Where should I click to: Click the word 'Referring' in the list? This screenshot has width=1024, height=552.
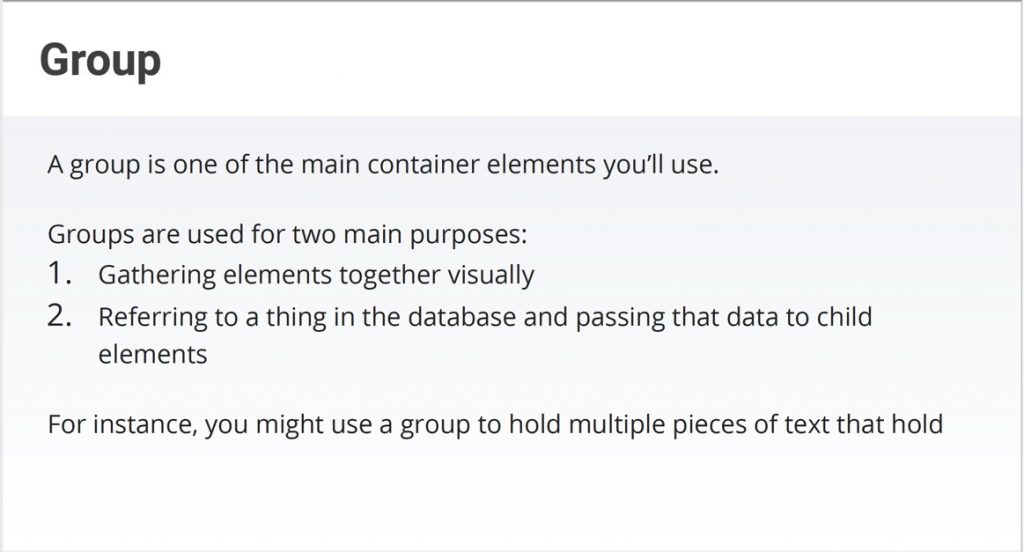[153, 317]
